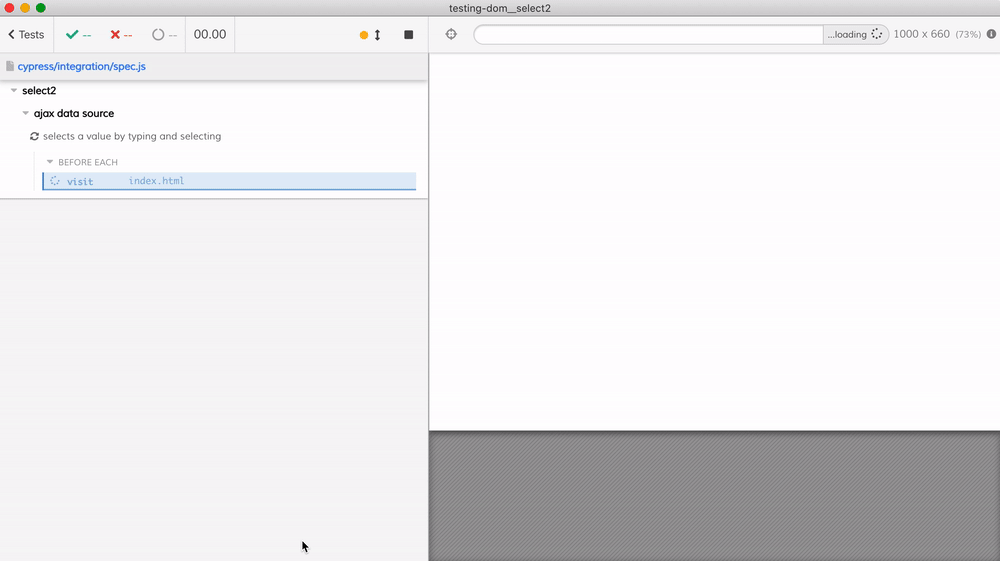Click the red failed X counter
The height and width of the screenshot is (561, 1000).
121,34
